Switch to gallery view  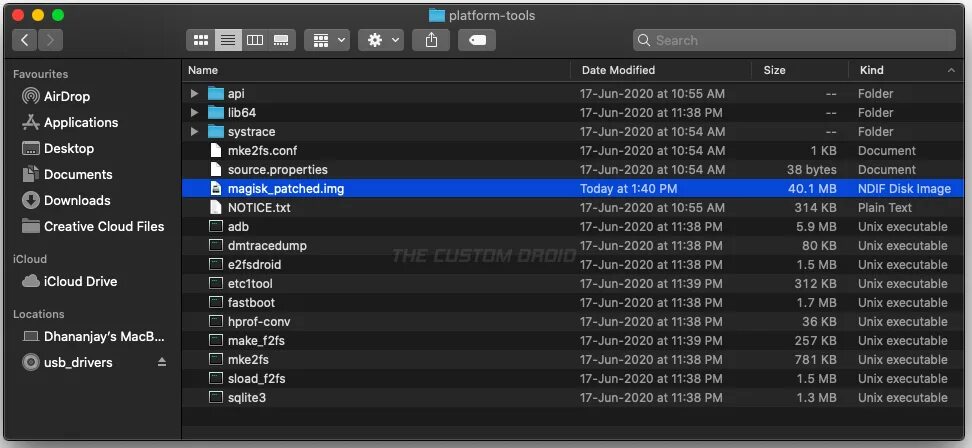(x=281, y=40)
